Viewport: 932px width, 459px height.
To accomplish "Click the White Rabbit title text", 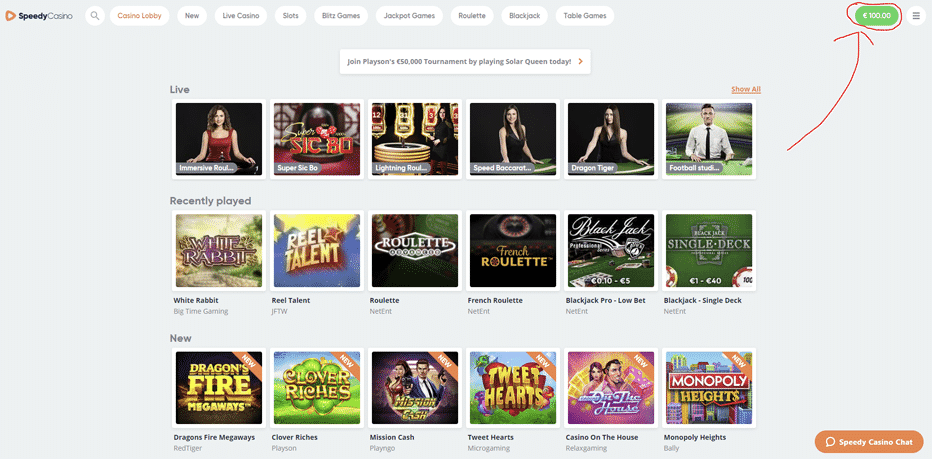I will point(196,300).
